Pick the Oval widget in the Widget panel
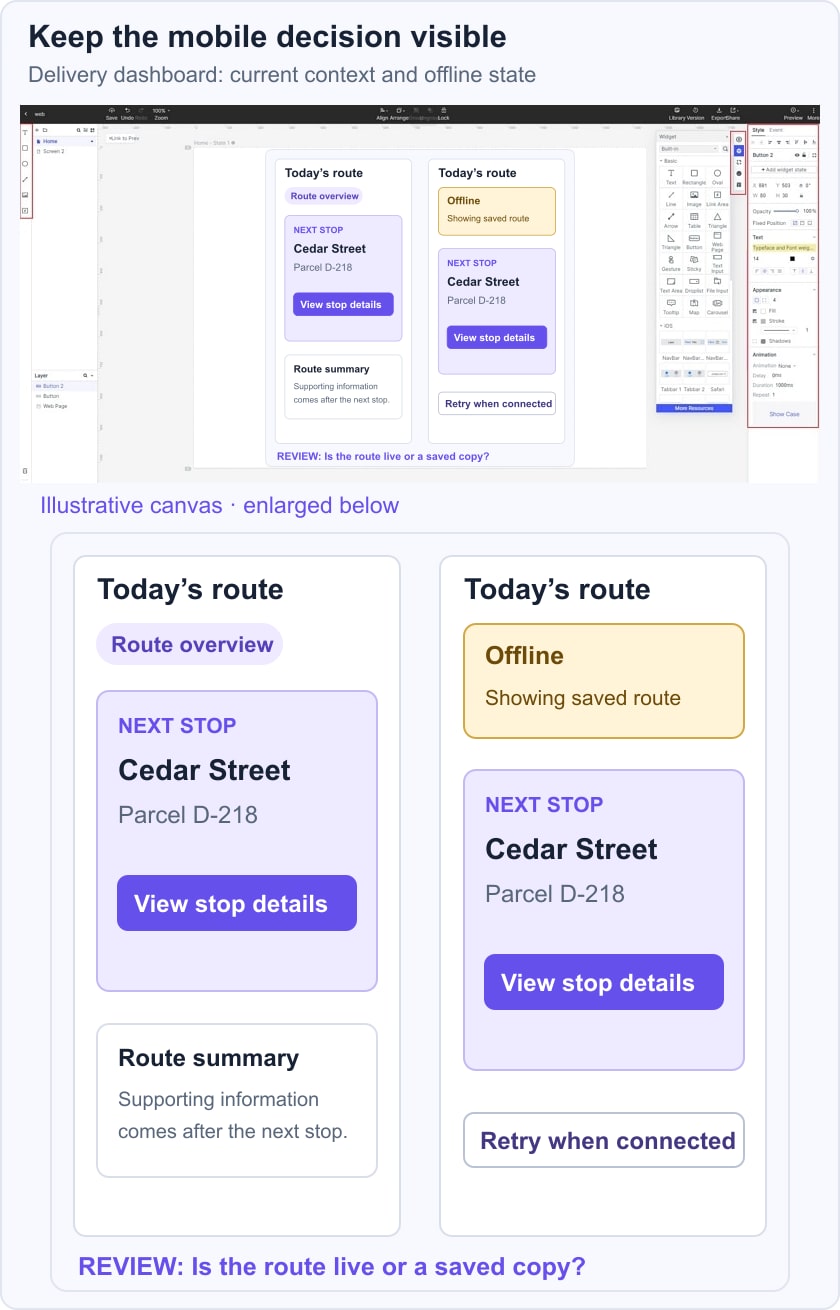 pos(717,177)
